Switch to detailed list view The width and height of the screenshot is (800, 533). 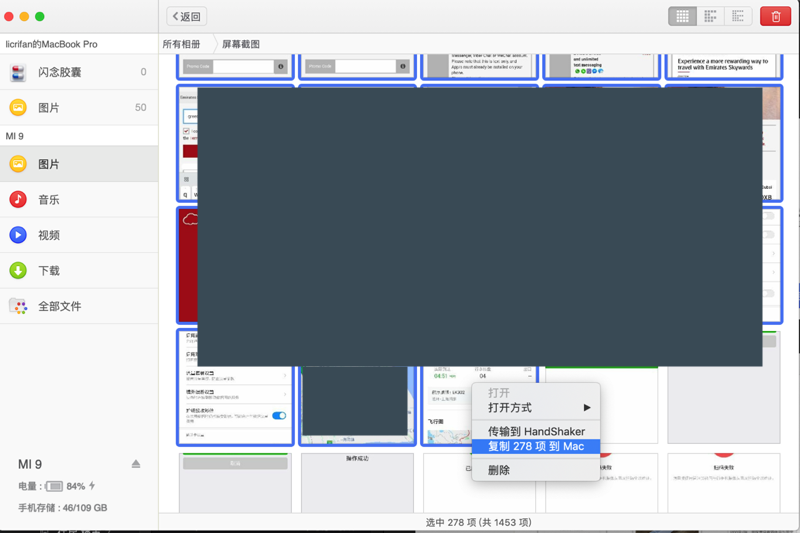pos(738,16)
